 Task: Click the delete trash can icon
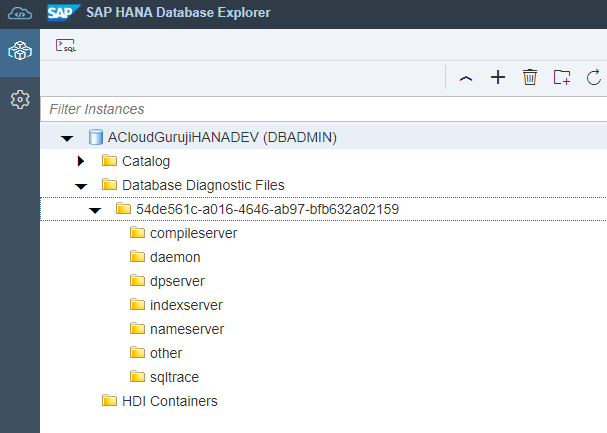[530, 78]
